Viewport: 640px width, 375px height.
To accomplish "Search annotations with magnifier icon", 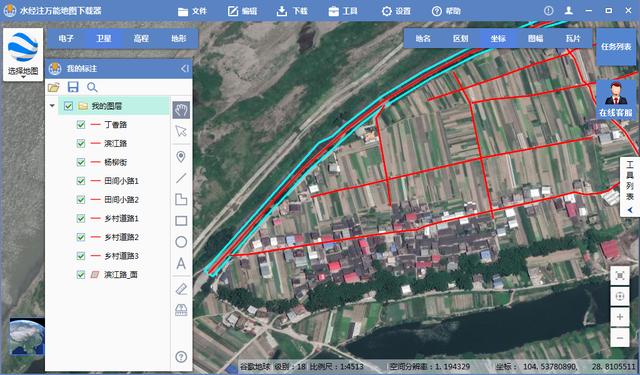I will click(x=92, y=87).
